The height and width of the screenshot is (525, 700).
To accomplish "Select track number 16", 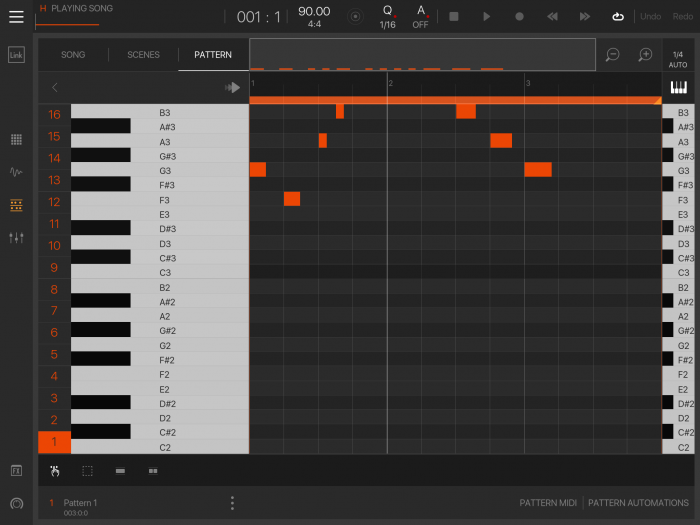I will (x=54, y=115).
